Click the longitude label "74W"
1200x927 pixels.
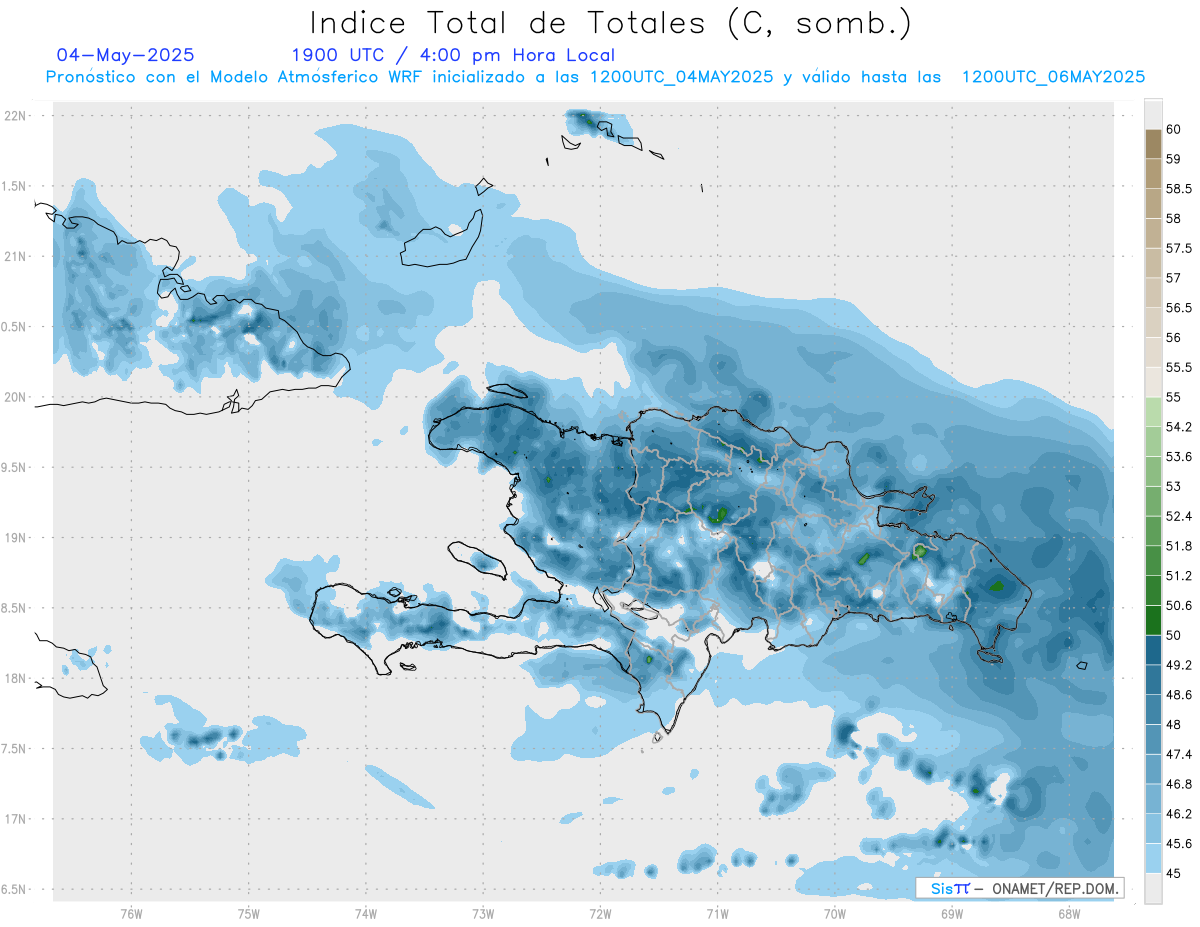tap(365, 913)
